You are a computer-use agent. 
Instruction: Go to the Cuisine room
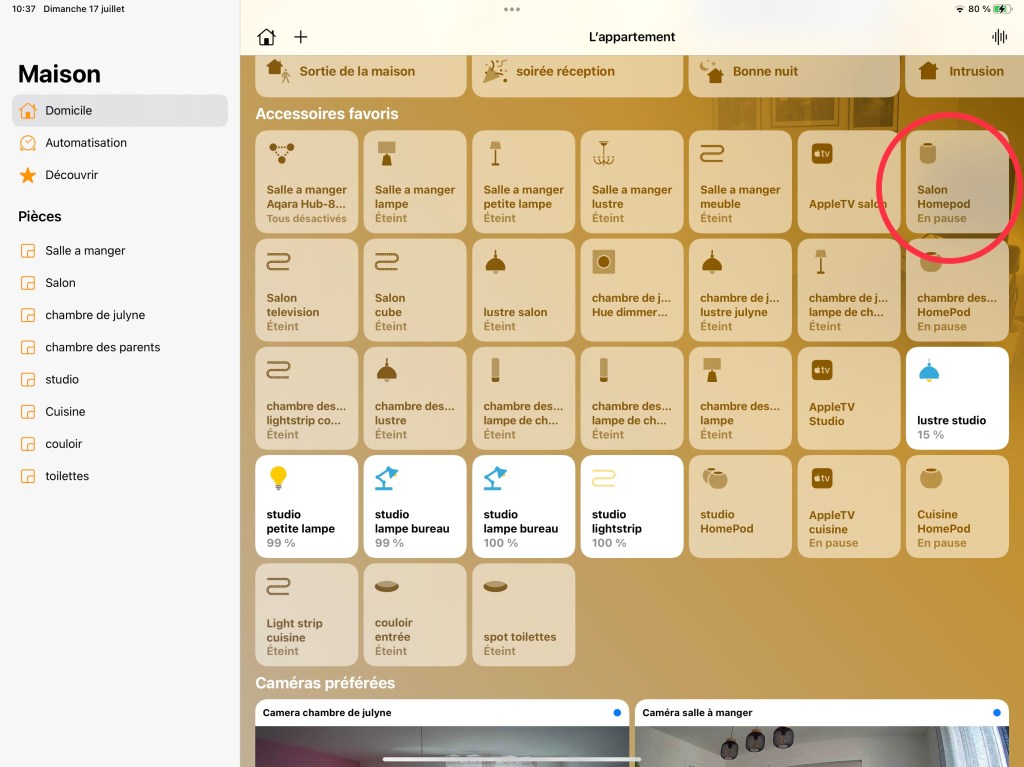click(x=65, y=412)
